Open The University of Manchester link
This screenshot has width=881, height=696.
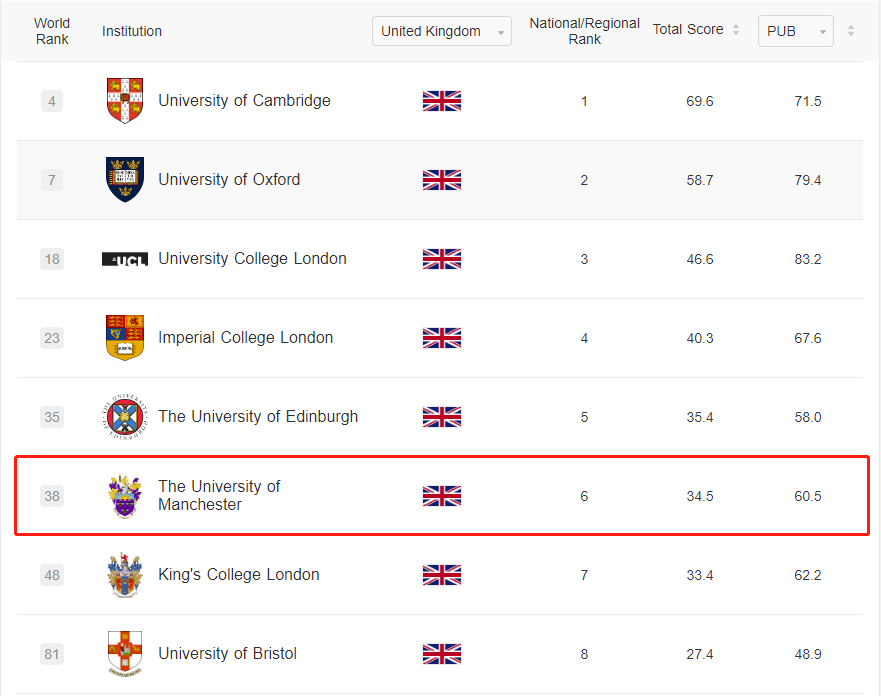(219, 495)
